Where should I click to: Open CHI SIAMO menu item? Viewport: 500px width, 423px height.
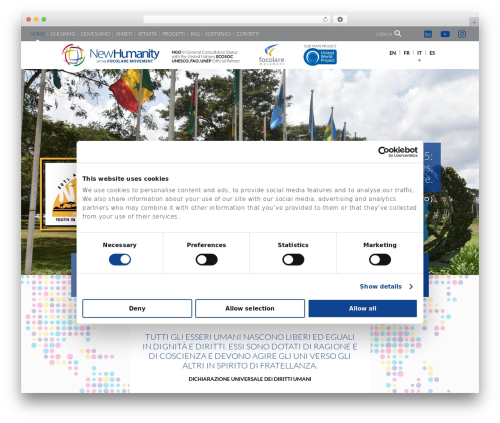click(x=63, y=34)
